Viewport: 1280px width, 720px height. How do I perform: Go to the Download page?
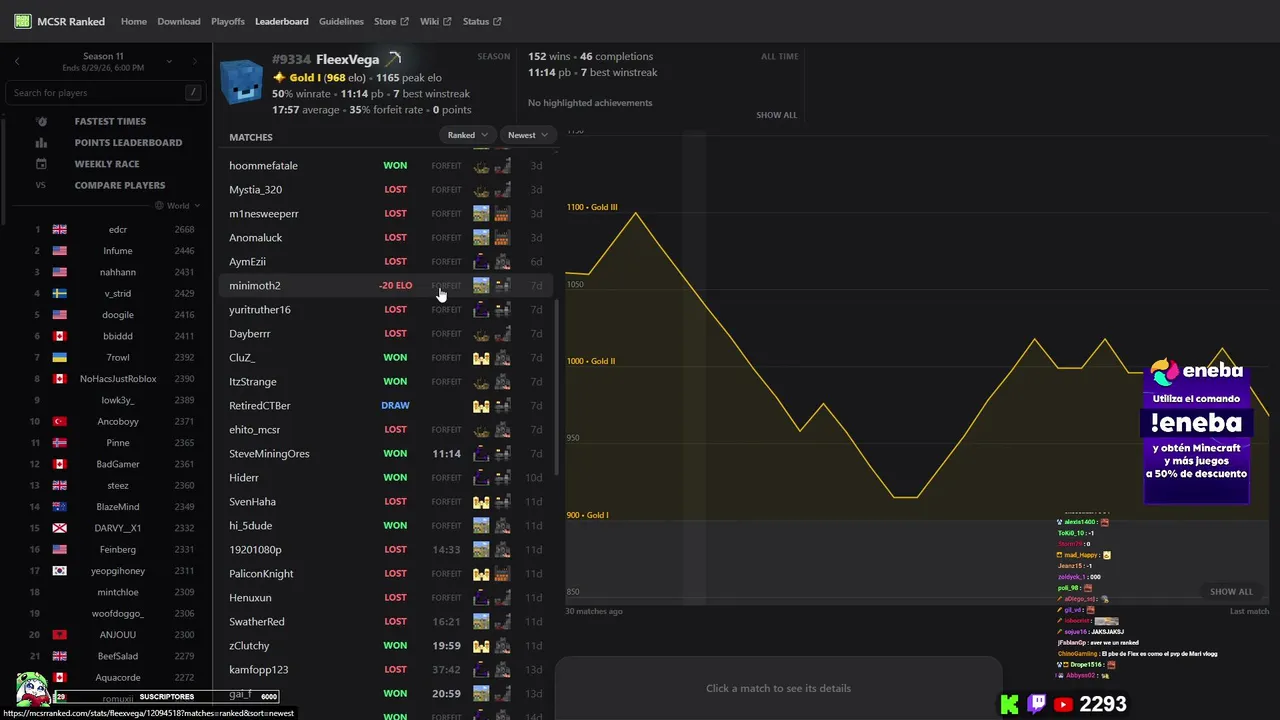(x=179, y=21)
